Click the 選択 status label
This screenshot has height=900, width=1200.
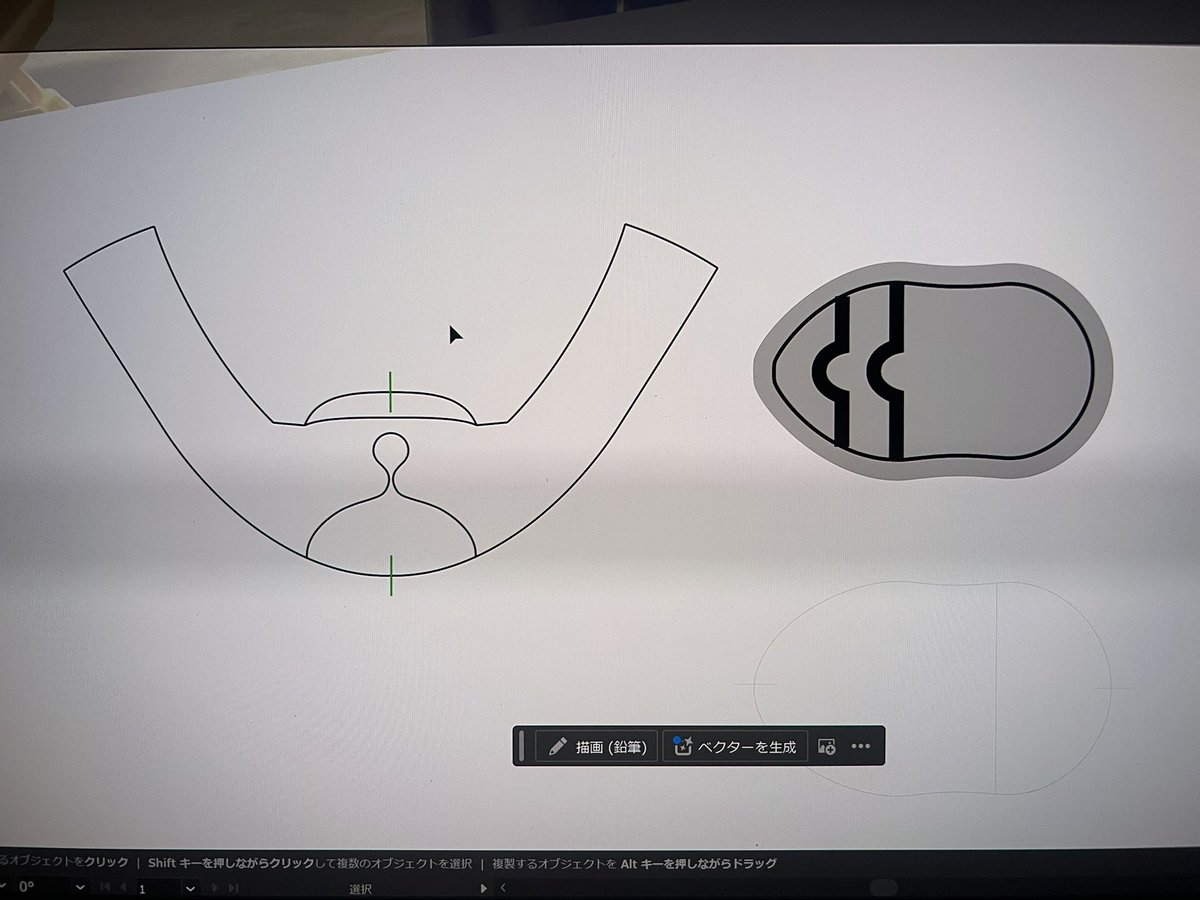tap(360, 889)
